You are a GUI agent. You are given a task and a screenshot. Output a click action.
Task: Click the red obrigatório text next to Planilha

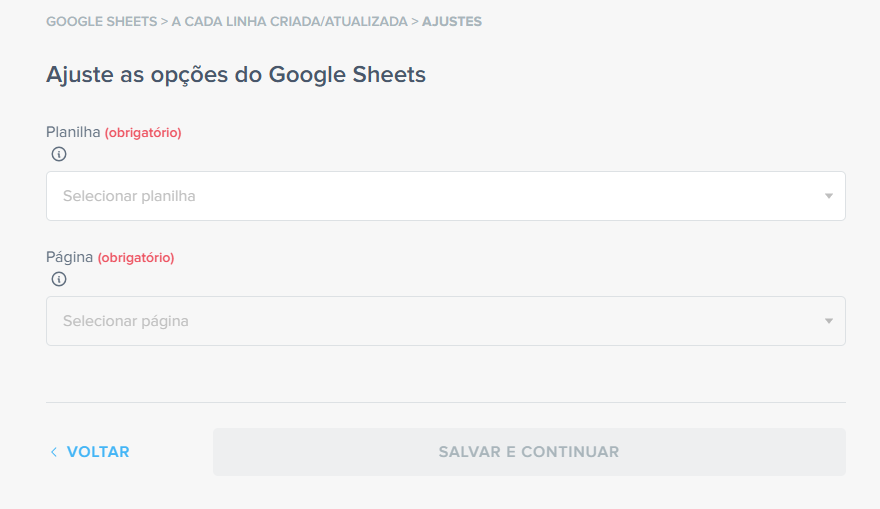click(x=143, y=132)
